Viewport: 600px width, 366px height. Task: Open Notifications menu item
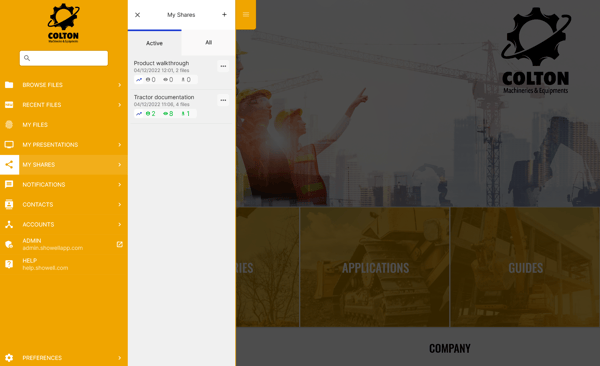coord(64,185)
